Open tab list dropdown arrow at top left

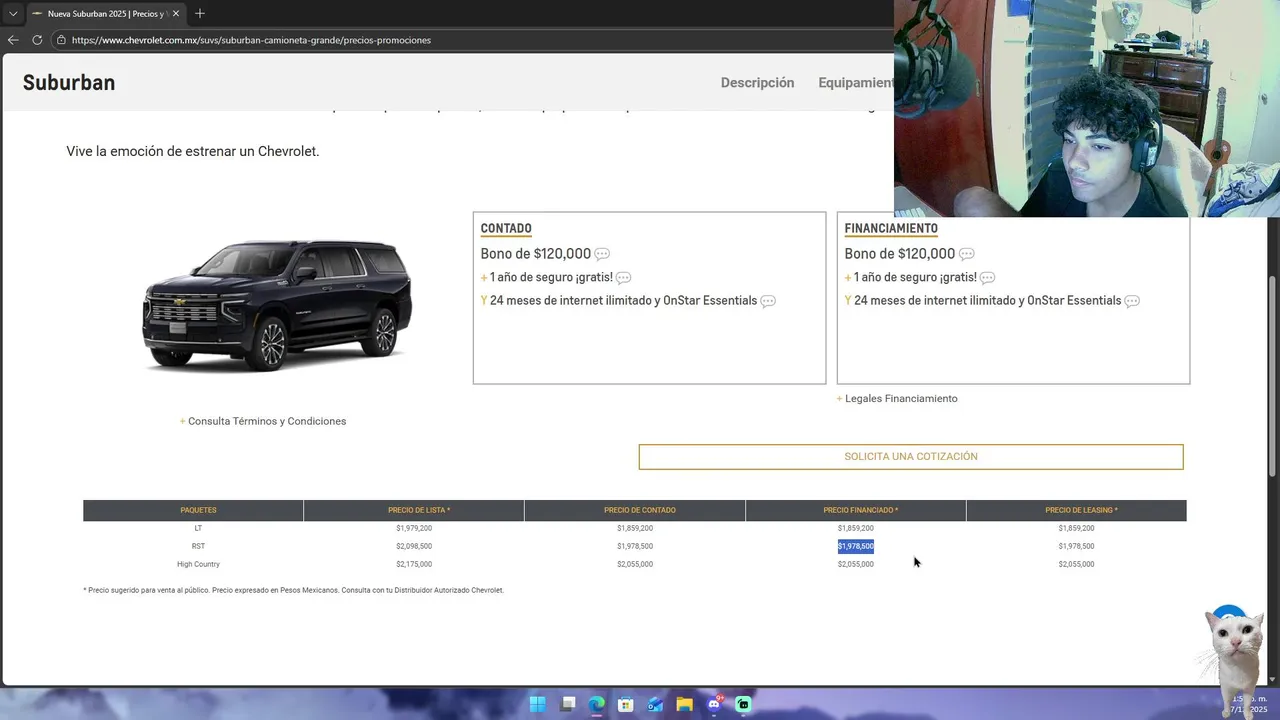point(13,13)
